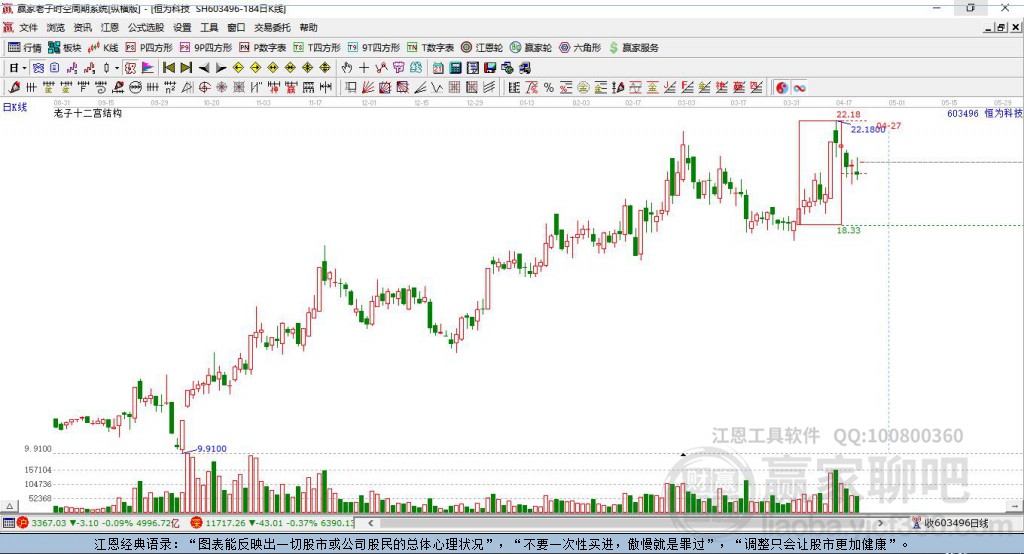Screen dimensions: 1024x554
Task: Open the P四方形 tool
Action: pyautogui.click(x=149, y=48)
